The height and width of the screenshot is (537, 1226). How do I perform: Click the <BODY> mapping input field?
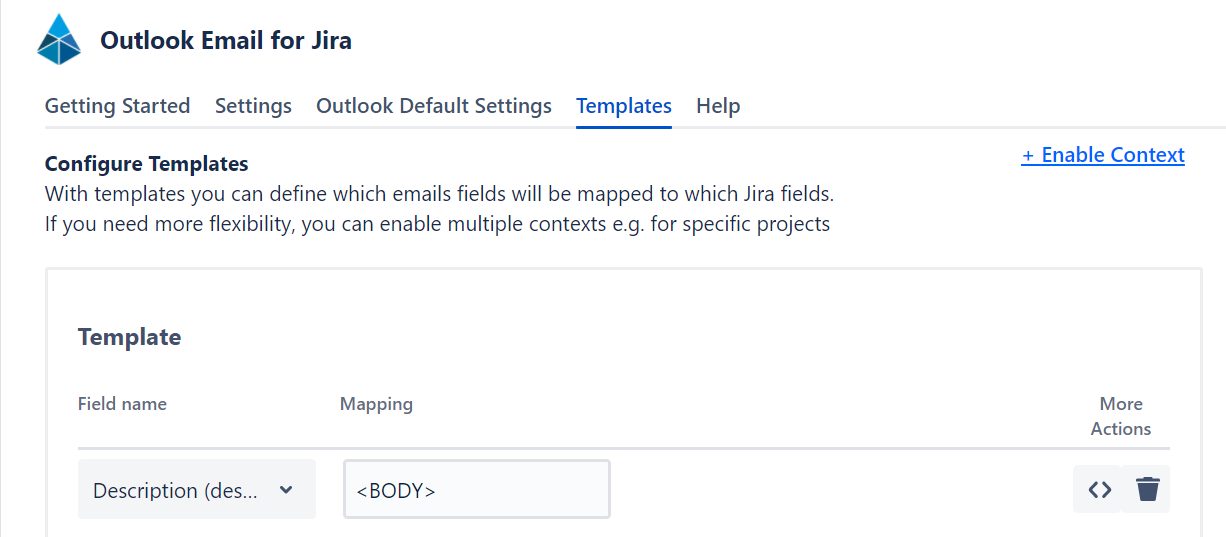(476, 490)
